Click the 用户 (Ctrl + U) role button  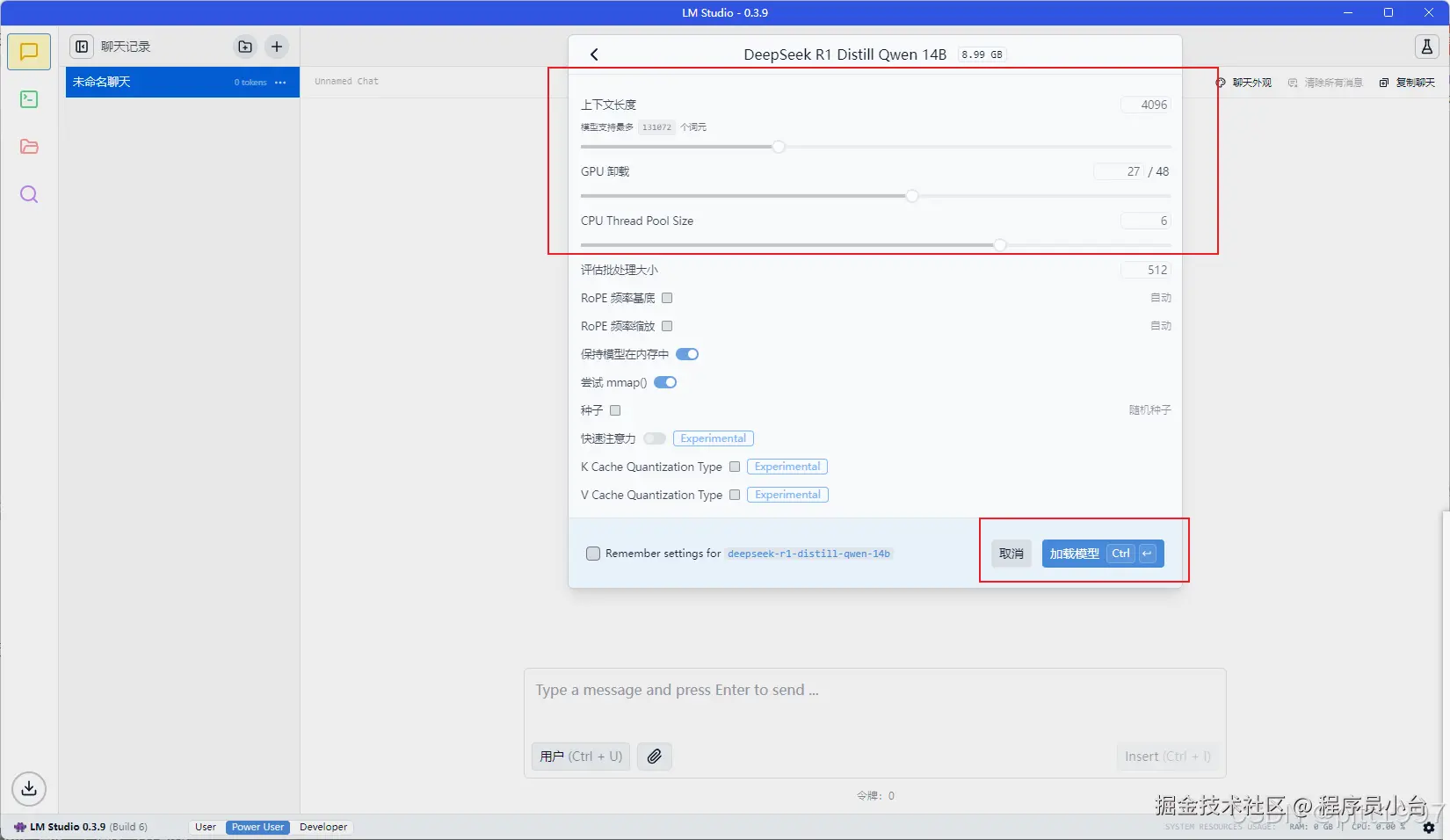[581, 757]
